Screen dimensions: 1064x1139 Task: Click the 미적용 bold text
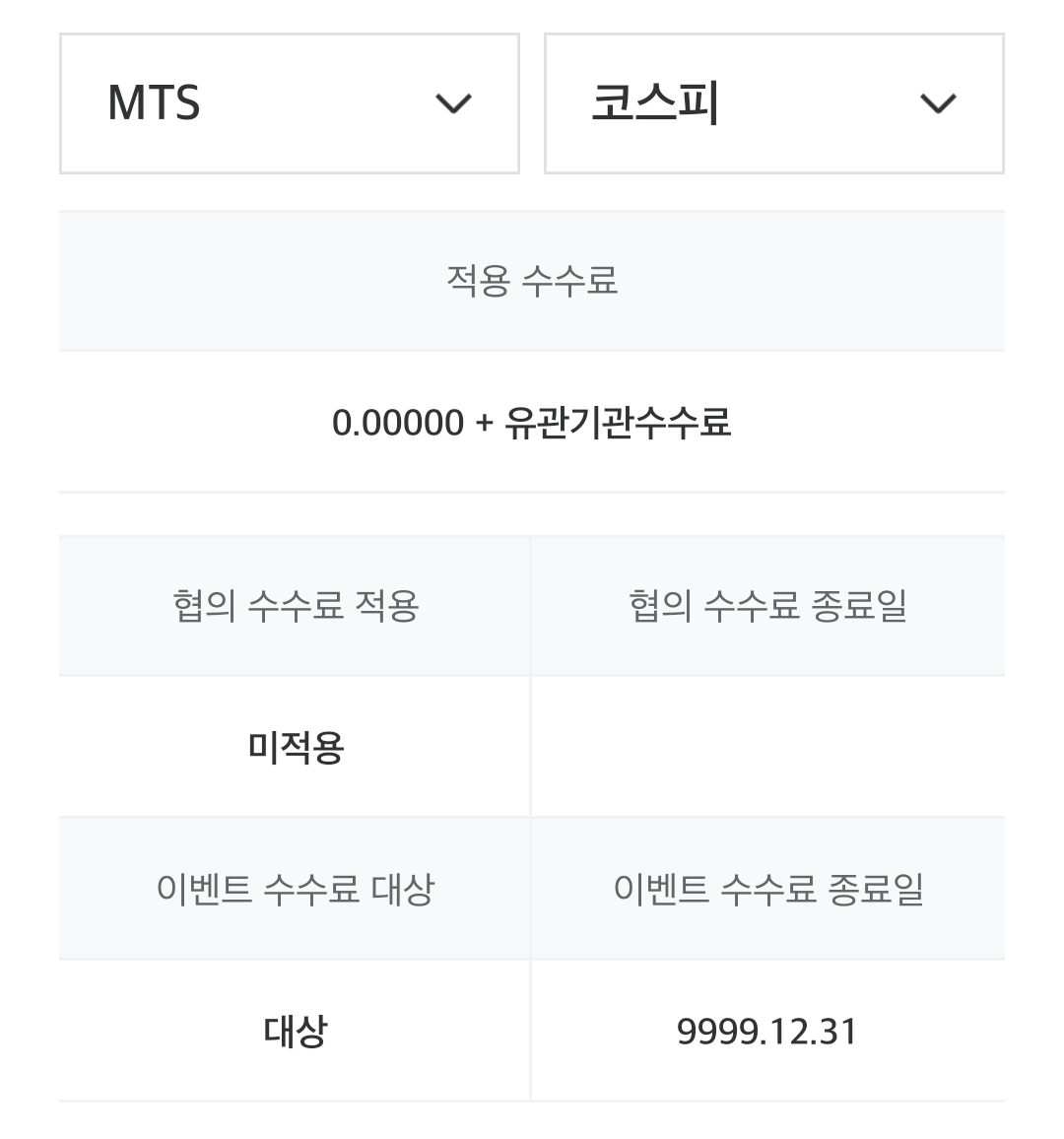295,748
